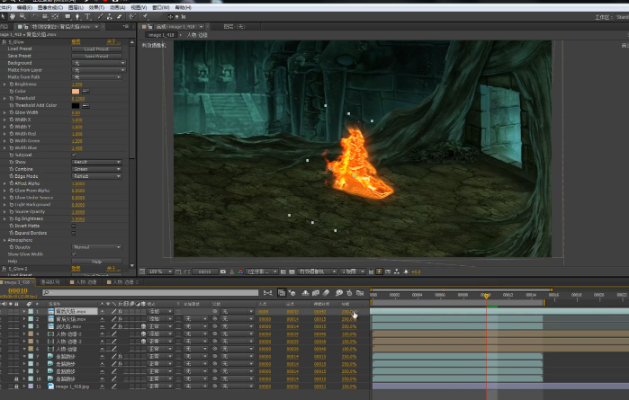629x400 pixels.
Task: Toggle the Show Glow Width checkbox
Action: pyautogui.click(x=73, y=253)
